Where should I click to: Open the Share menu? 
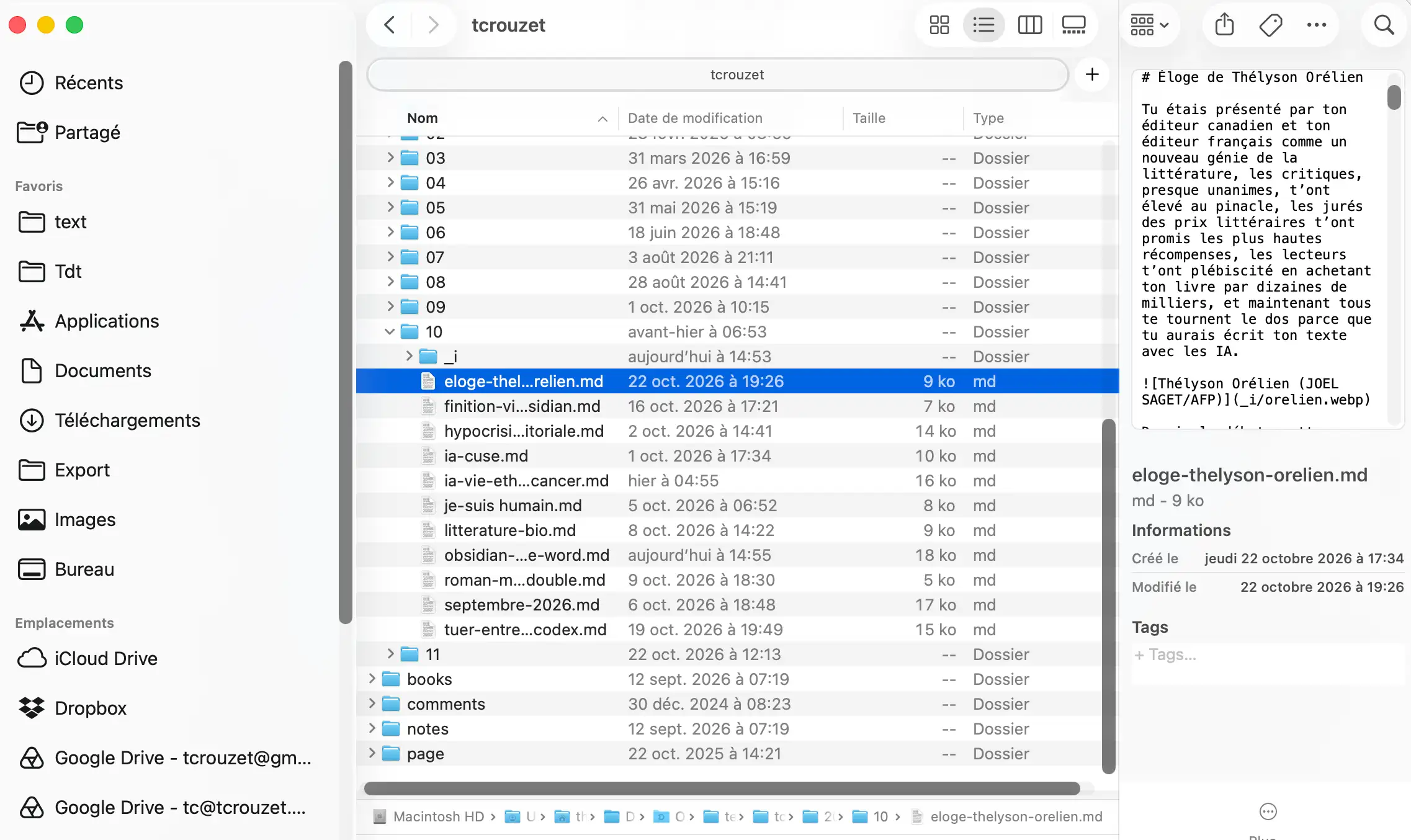pyautogui.click(x=1224, y=25)
